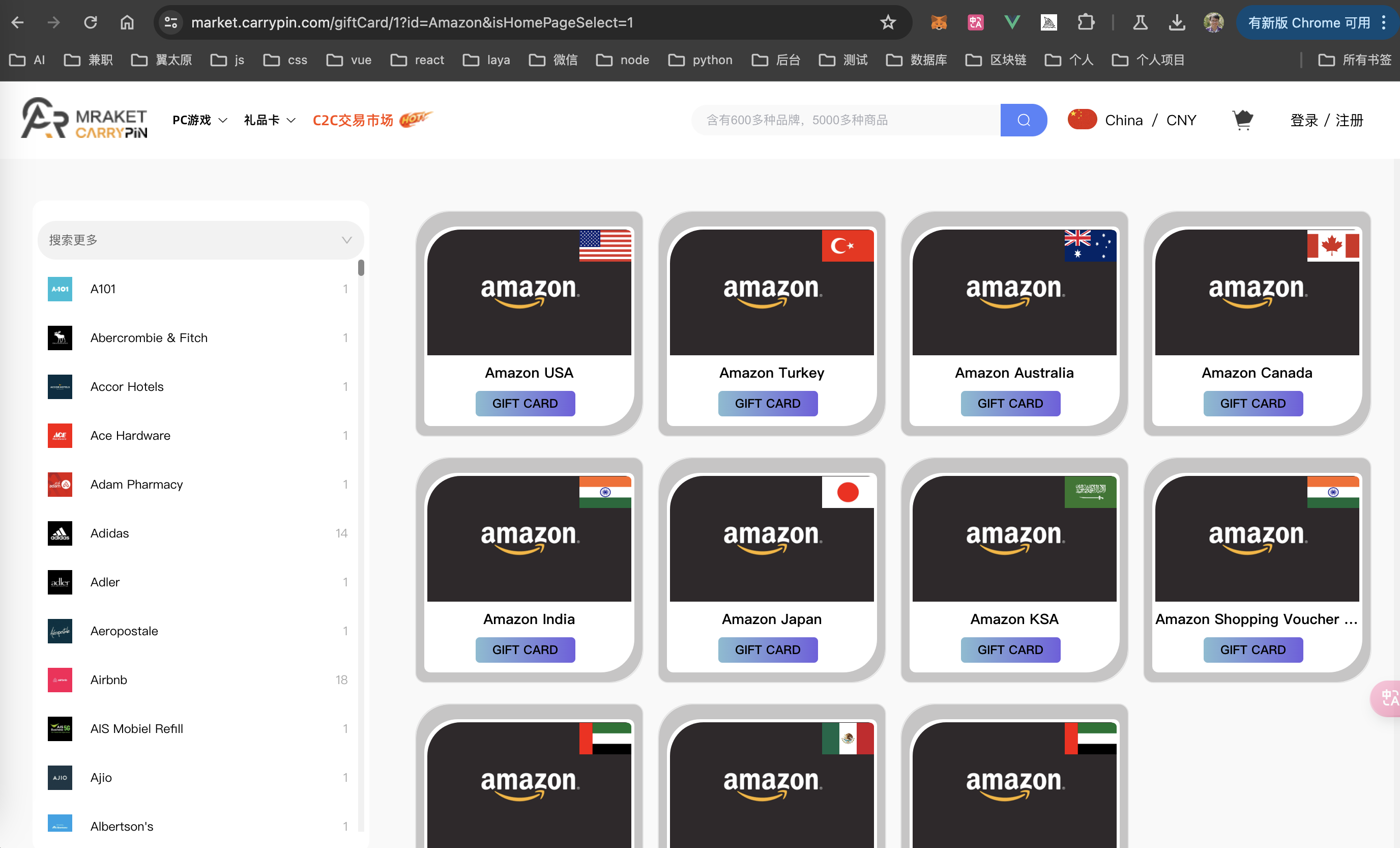Open Chrome three-dot menu

coord(1384,23)
